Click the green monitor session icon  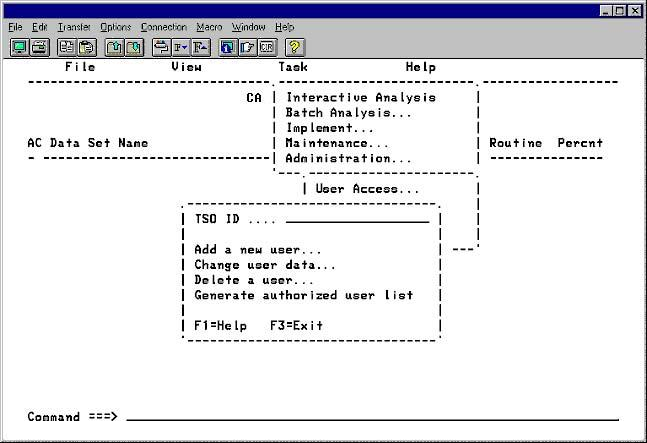point(19,47)
